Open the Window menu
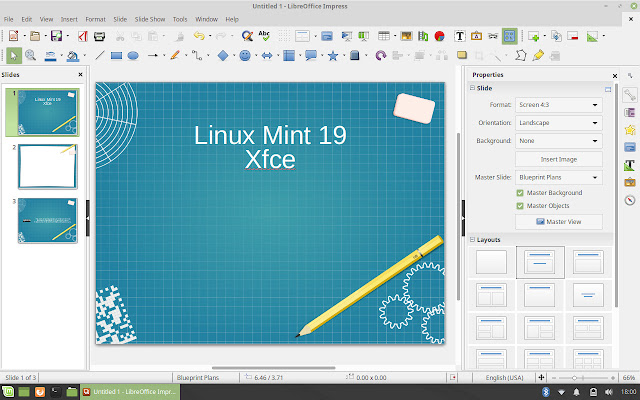This screenshot has width=640, height=400. (206, 19)
